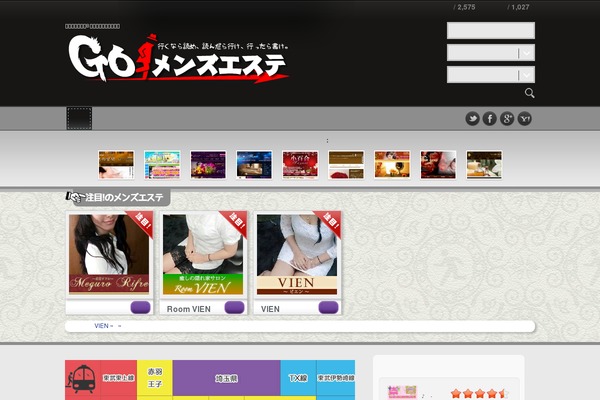The width and height of the screenshot is (600, 400).
Task: Select the TX線 blue tile
Action: coord(298,378)
